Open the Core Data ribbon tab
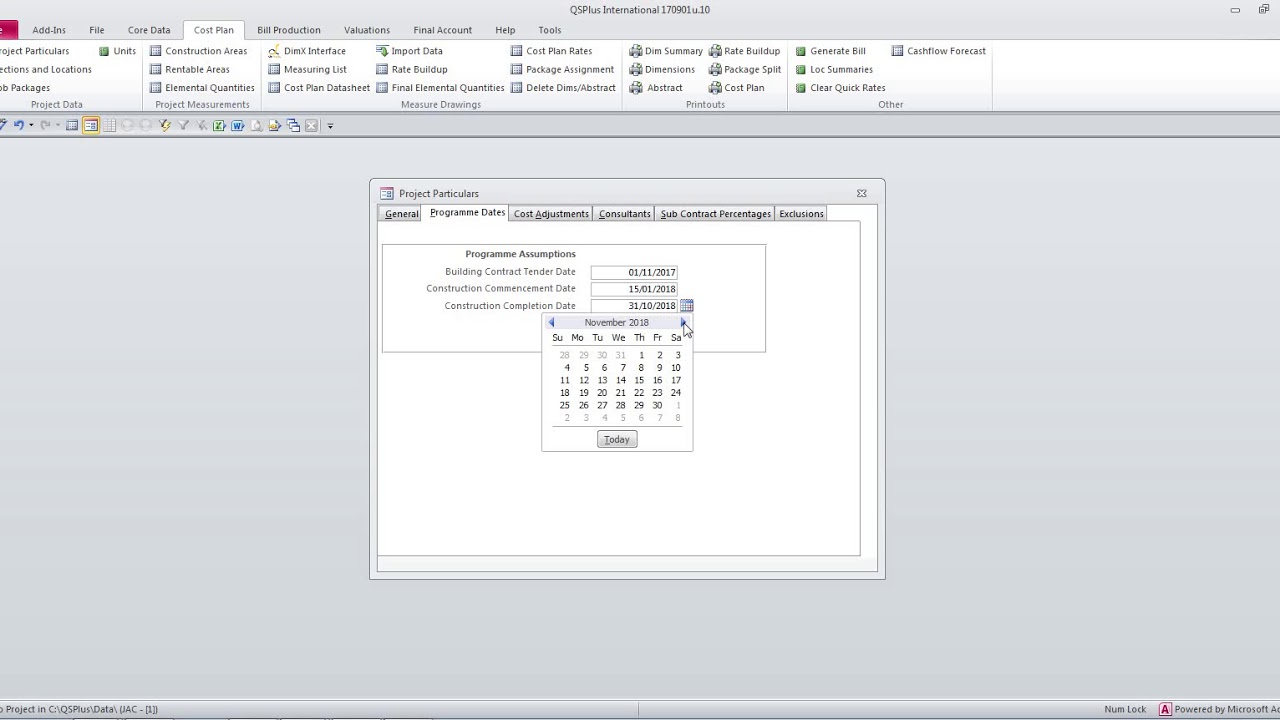Image resolution: width=1280 pixels, height=720 pixels. (149, 30)
